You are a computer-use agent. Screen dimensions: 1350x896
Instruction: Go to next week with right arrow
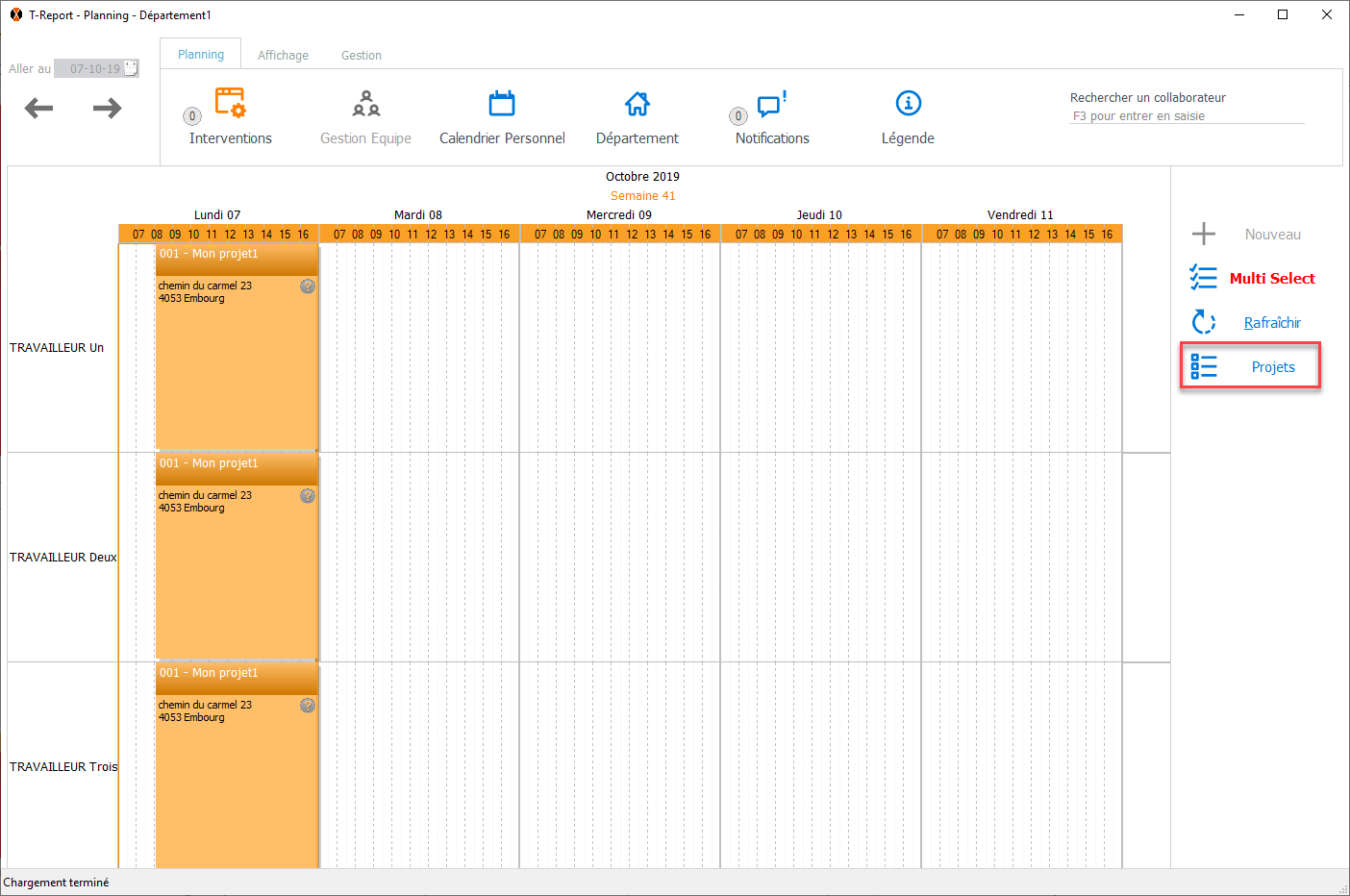click(107, 108)
